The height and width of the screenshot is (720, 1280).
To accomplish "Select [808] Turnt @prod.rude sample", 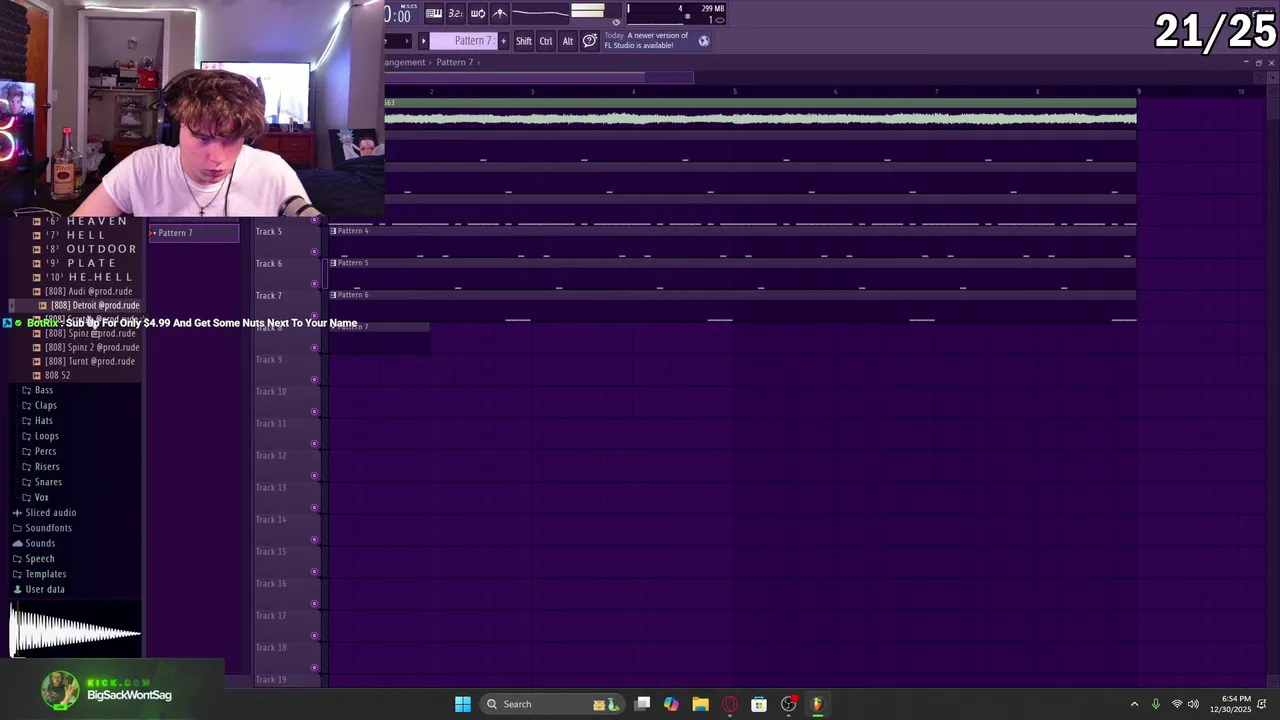I will (88, 361).
